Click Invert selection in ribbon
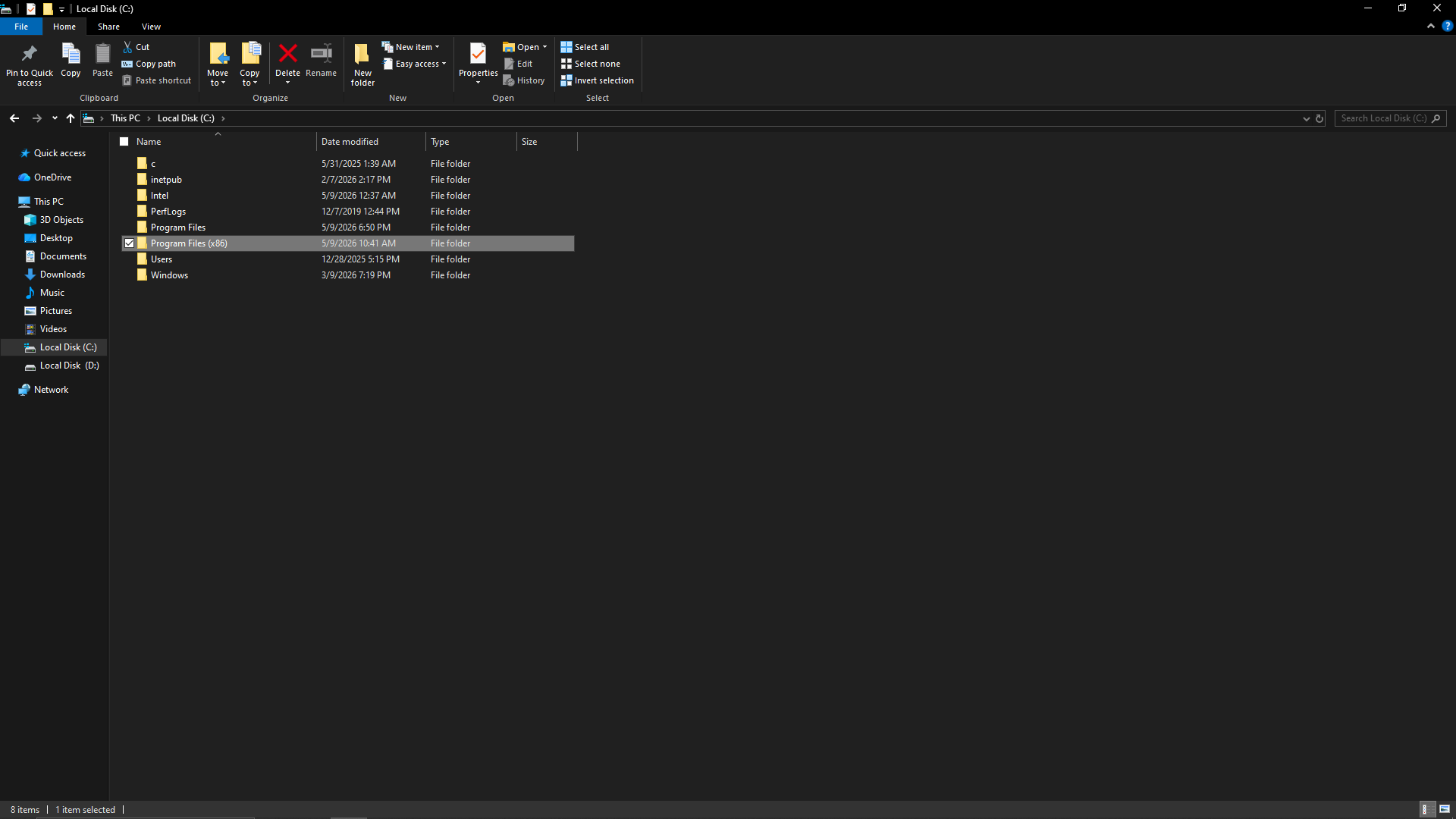Image resolution: width=1456 pixels, height=819 pixels. tap(598, 80)
